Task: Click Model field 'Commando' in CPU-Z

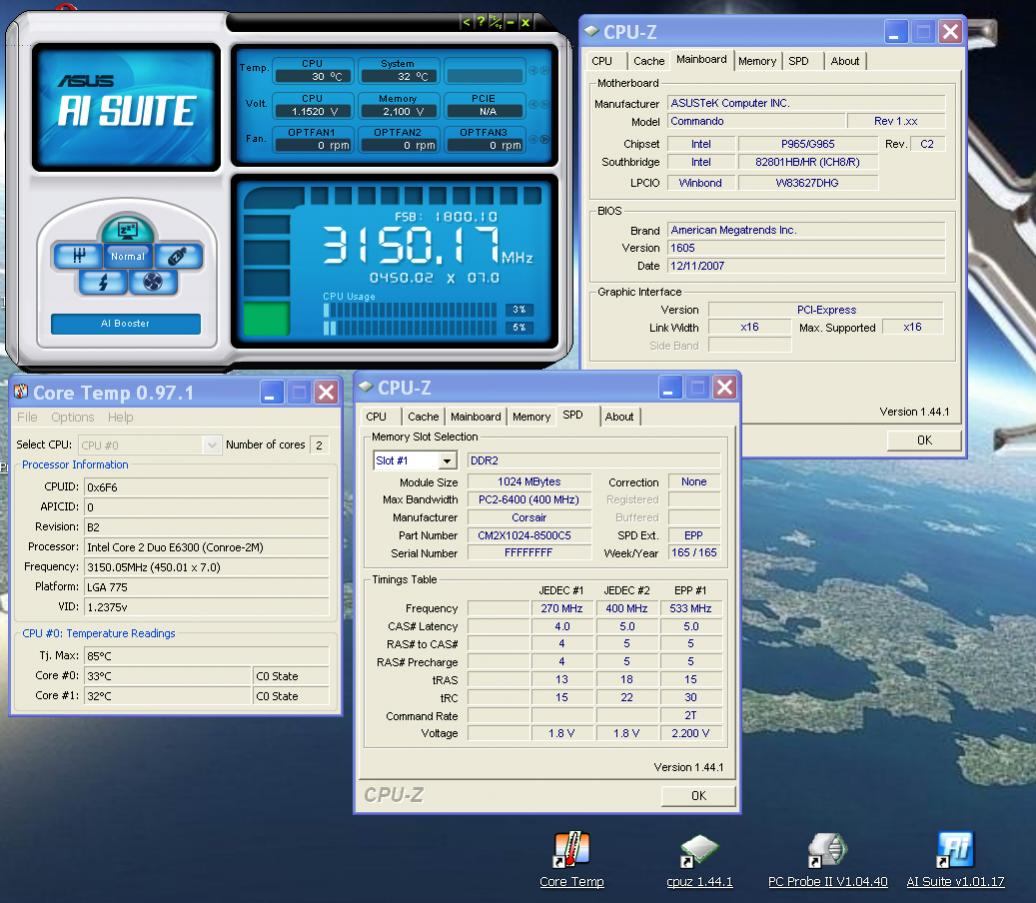Action: click(757, 121)
